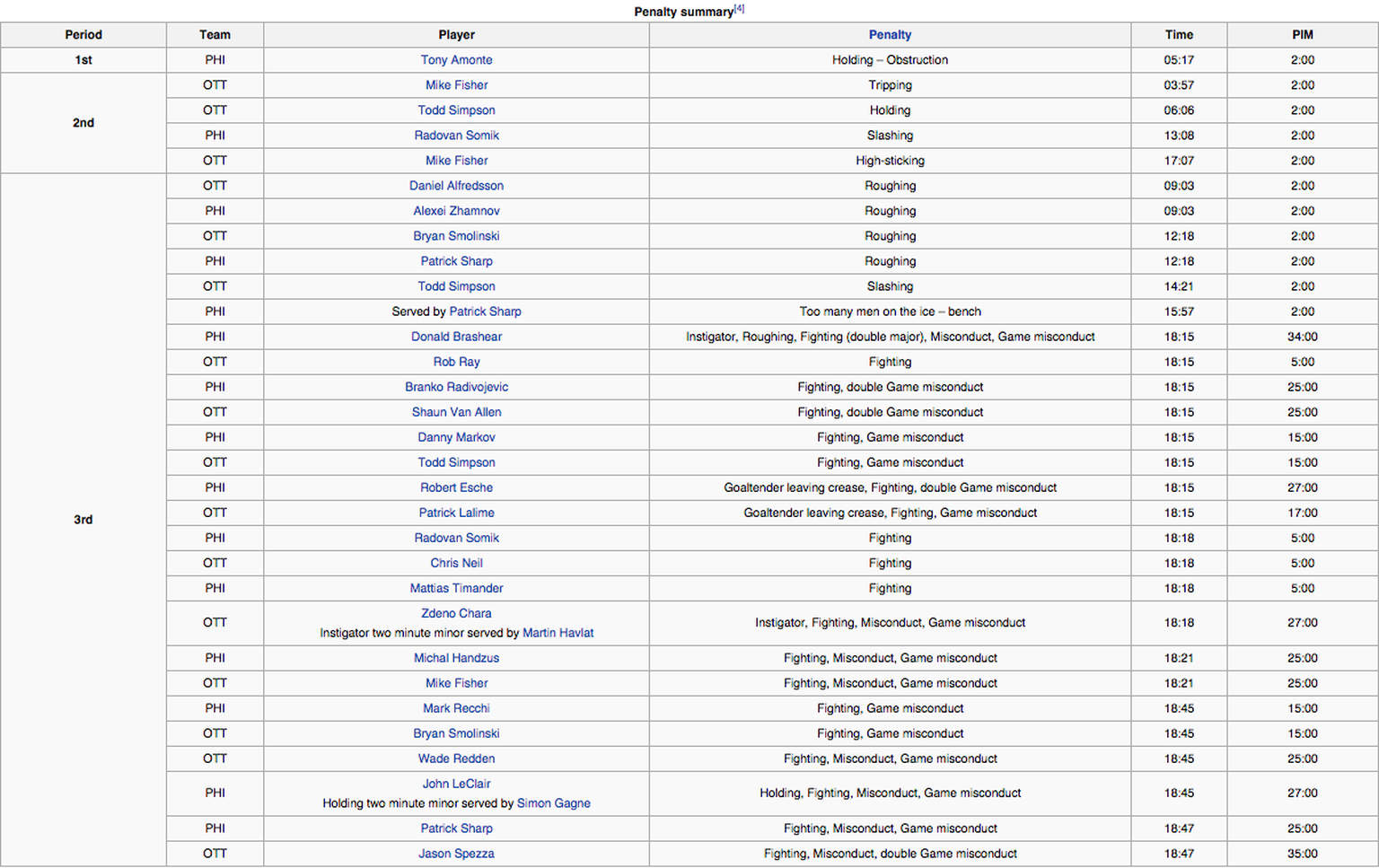
Task: Select the Mattias Timander link
Action: pyautogui.click(x=456, y=588)
